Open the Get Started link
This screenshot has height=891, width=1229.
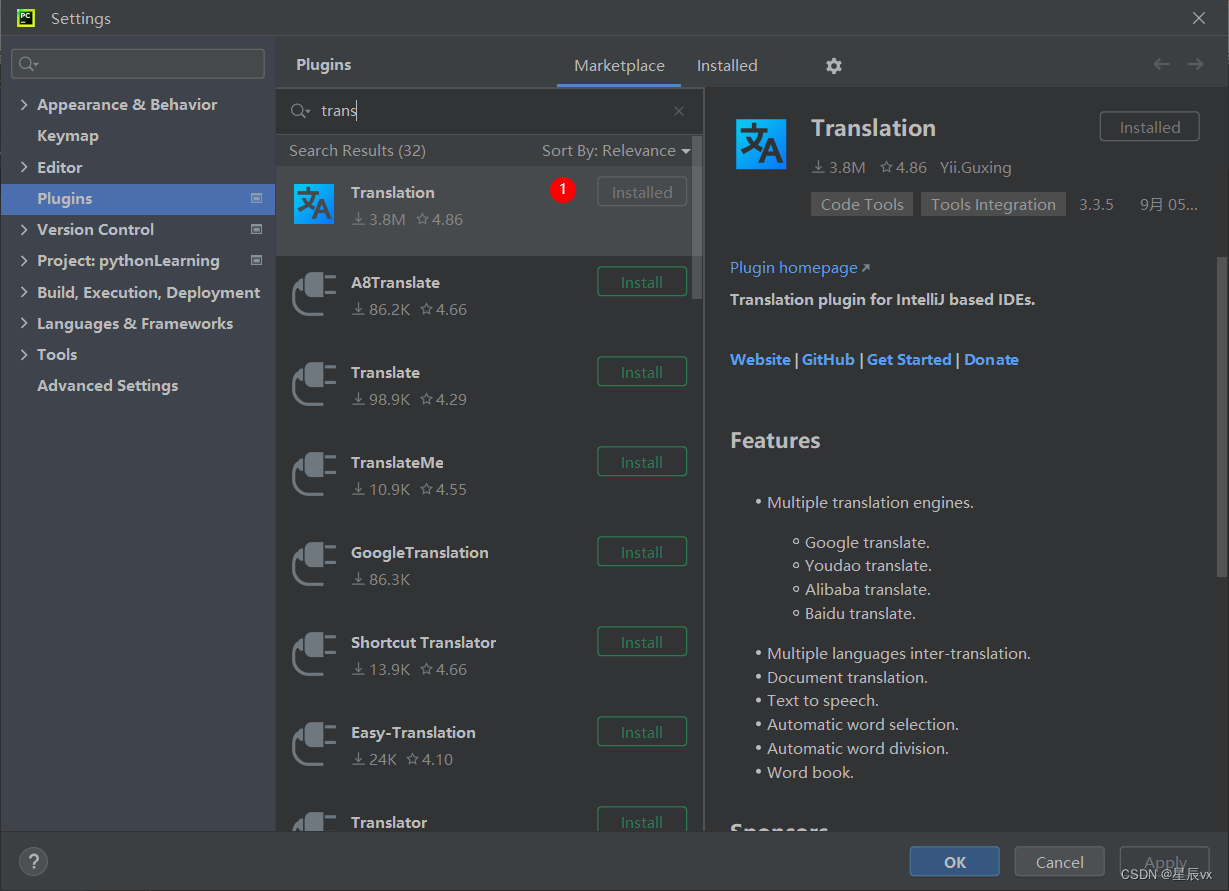pyautogui.click(x=909, y=359)
